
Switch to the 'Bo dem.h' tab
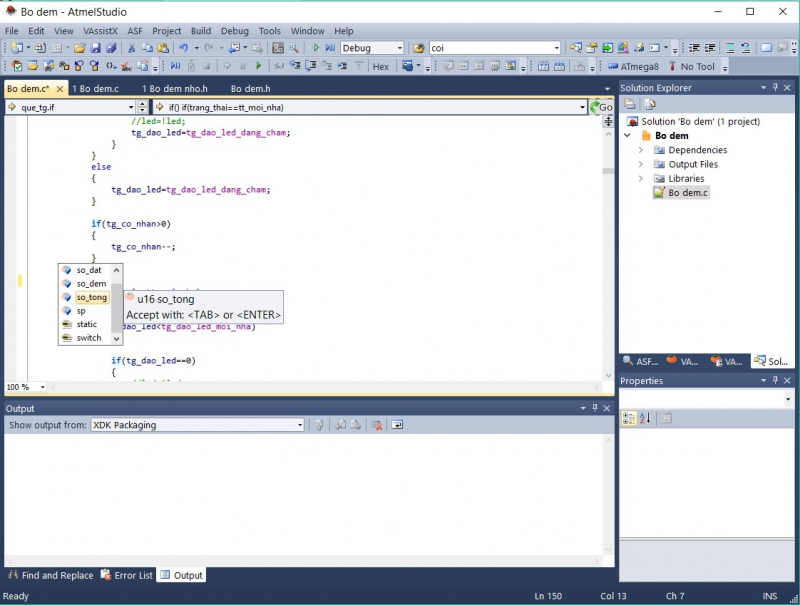pos(251,89)
